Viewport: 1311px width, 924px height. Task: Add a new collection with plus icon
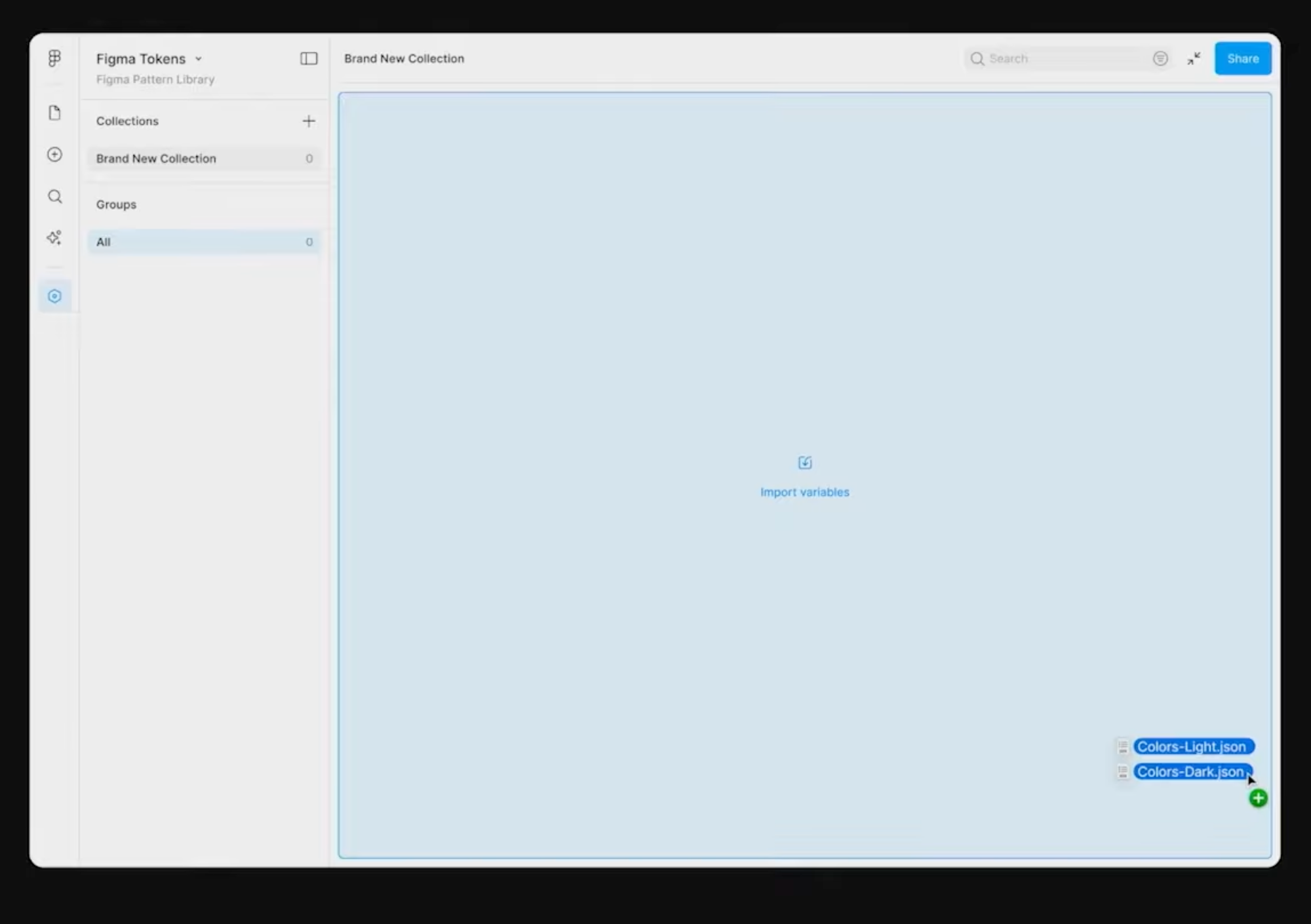(309, 121)
